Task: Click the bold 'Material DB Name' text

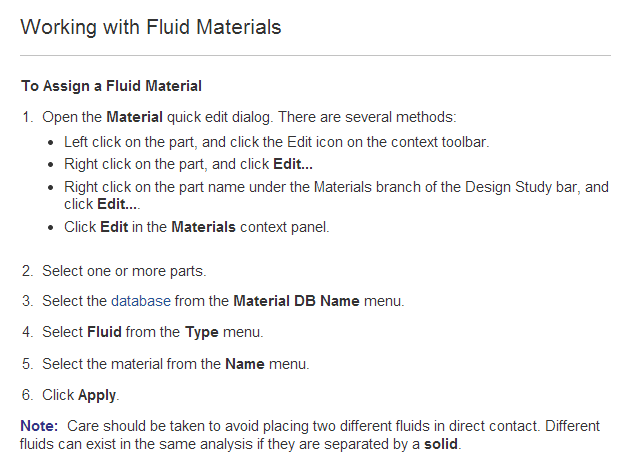Action: point(291,300)
